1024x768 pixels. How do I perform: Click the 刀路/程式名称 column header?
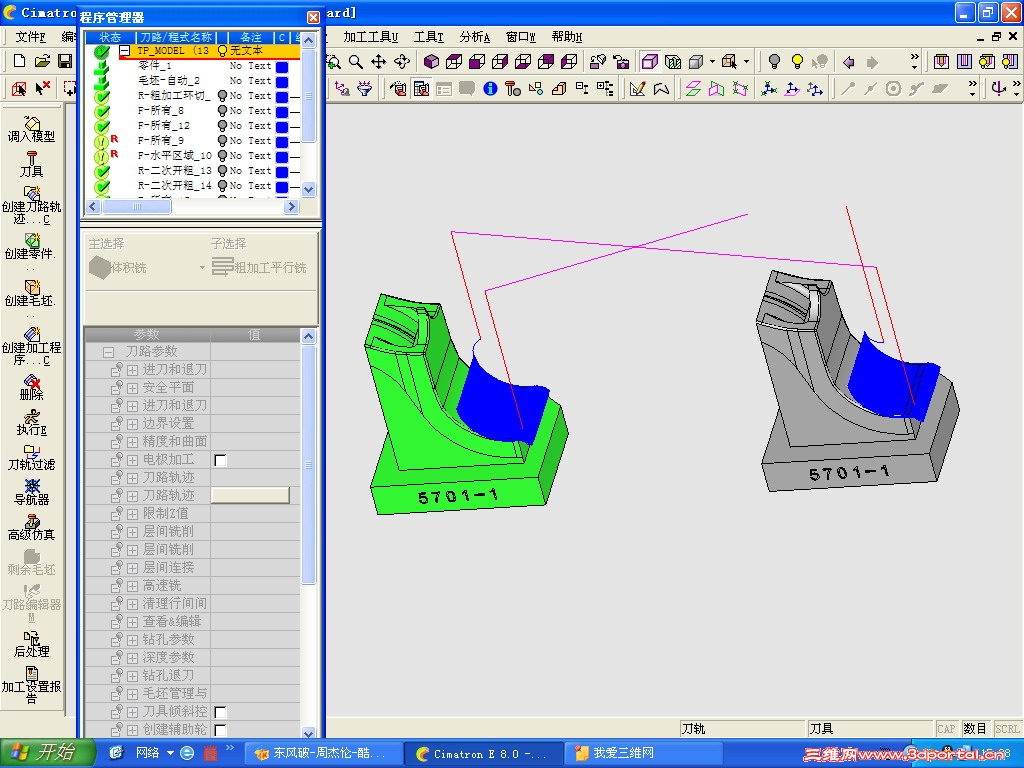point(176,37)
